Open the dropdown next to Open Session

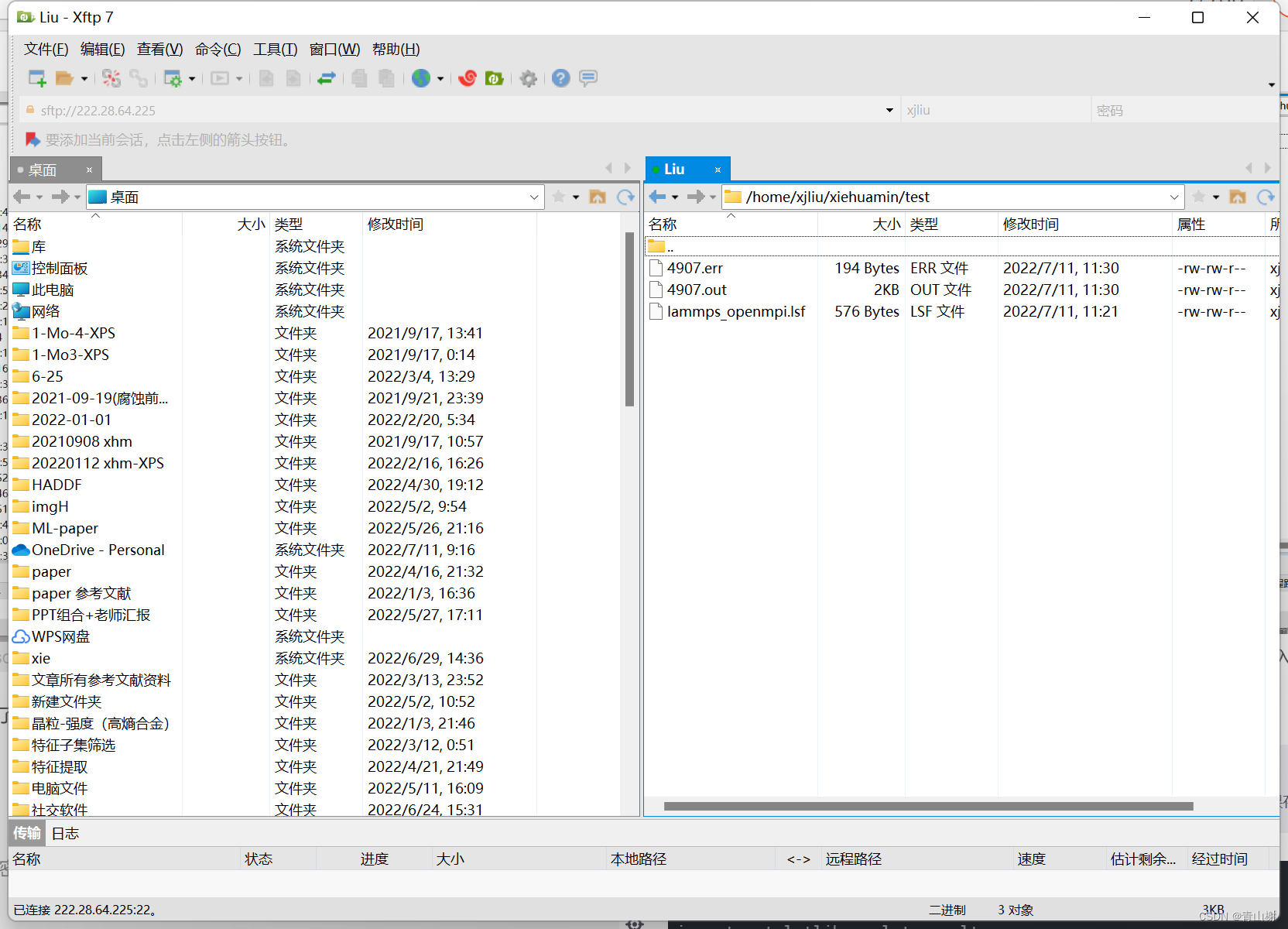[x=84, y=78]
